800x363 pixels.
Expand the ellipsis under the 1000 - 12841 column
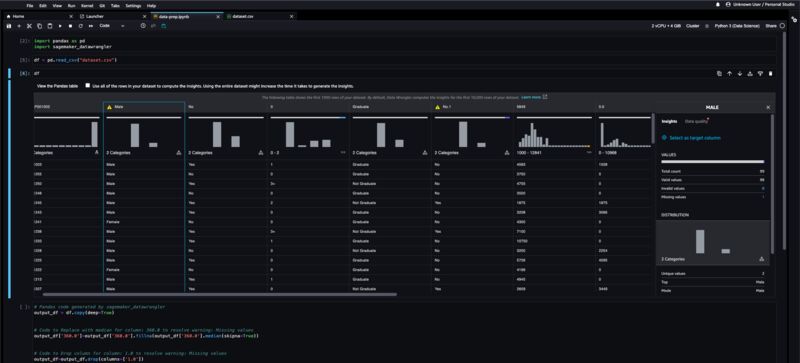[589, 153]
